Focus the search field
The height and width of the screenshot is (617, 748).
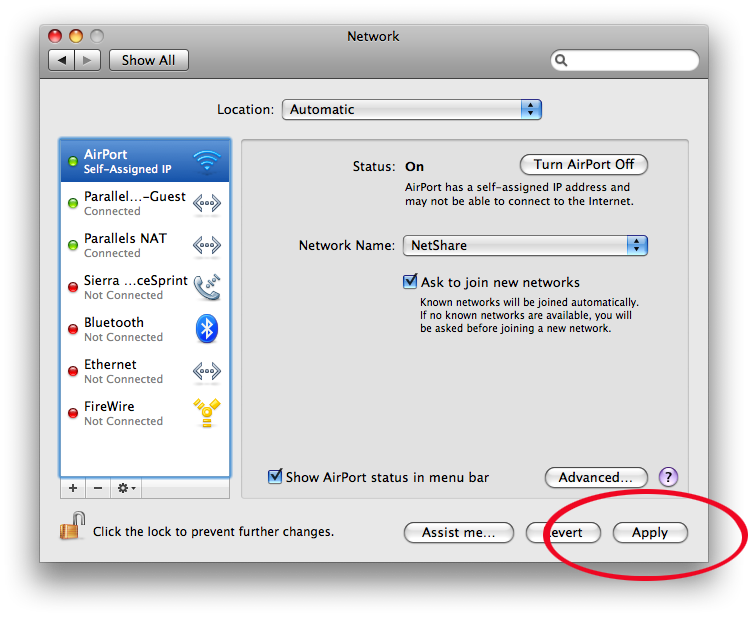625,60
